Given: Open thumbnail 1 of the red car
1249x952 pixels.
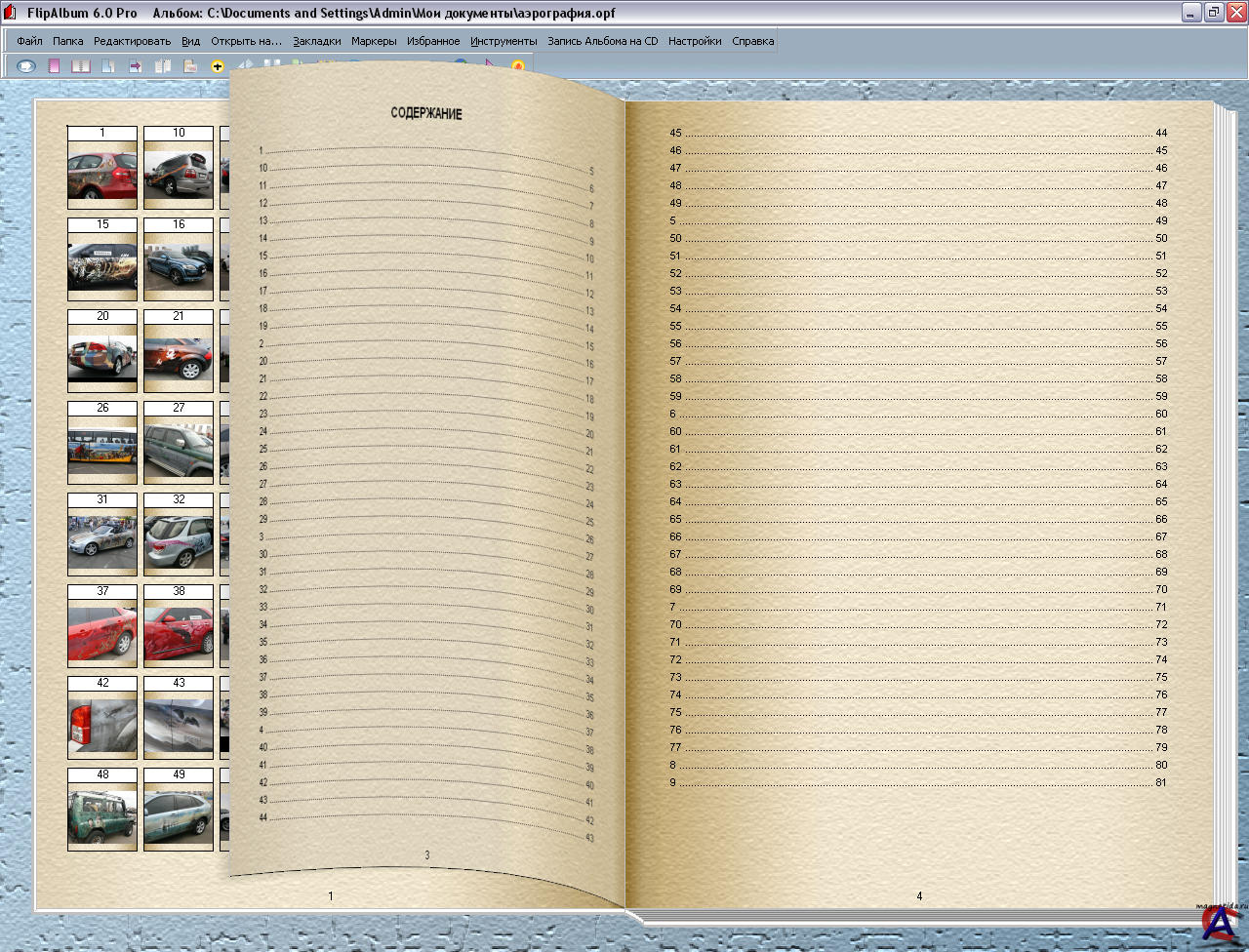Looking at the screenshot, I should coord(102,175).
